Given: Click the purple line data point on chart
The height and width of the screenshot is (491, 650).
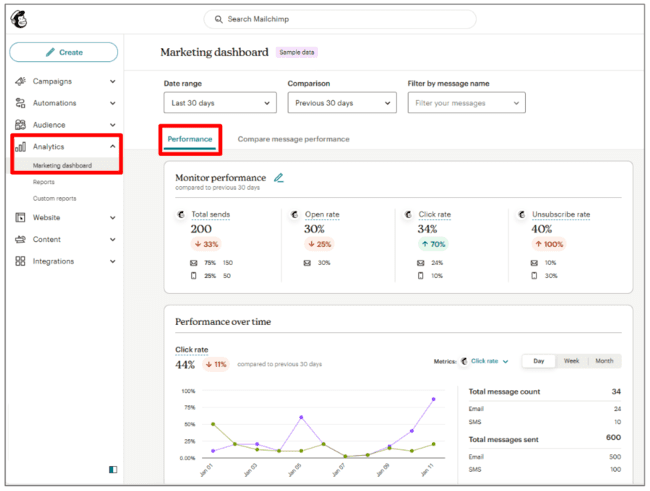Looking at the screenshot, I should tap(300, 417).
